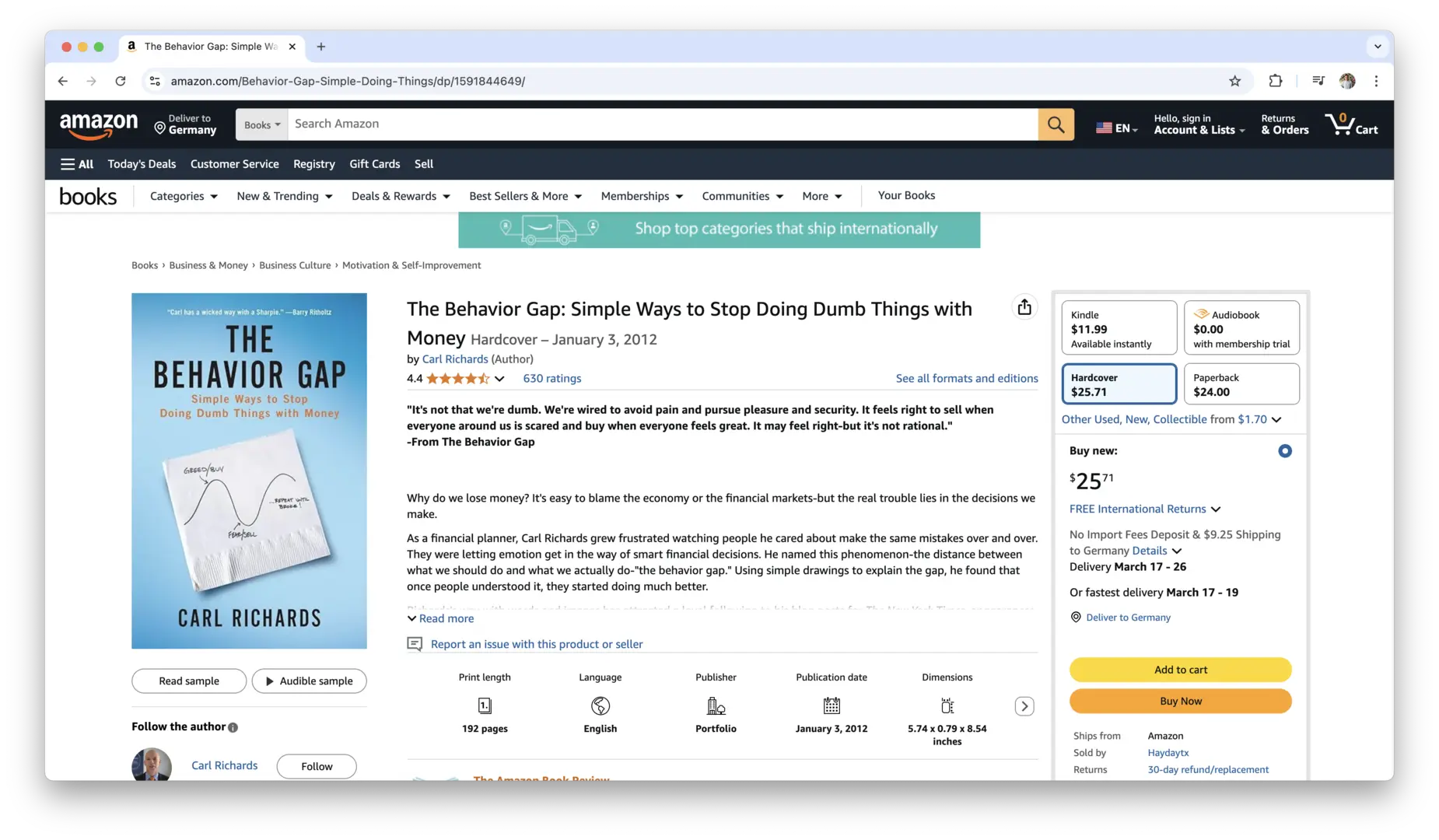The height and width of the screenshot is (840, 1439).
Task: Expand FREE International Returns details
Action: click(x=1145, y=509)
